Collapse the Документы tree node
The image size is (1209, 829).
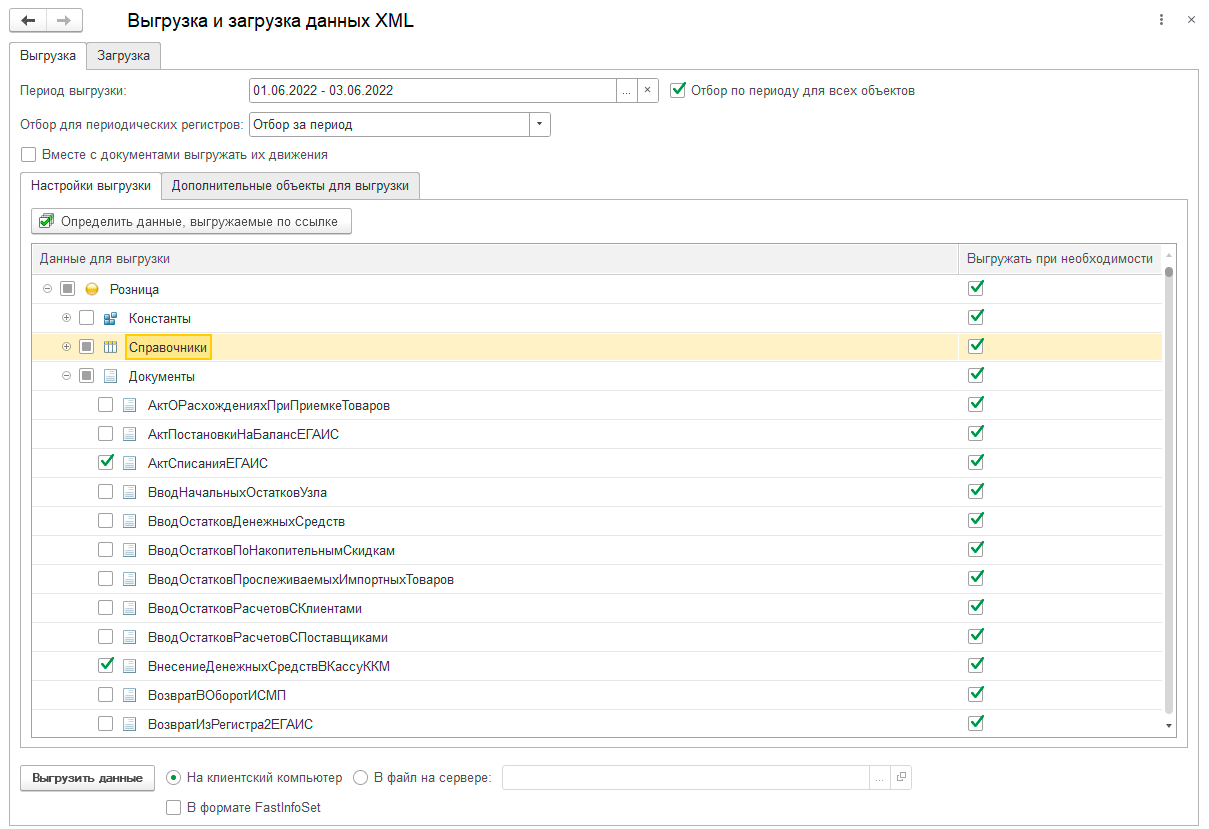coord(67,376)
